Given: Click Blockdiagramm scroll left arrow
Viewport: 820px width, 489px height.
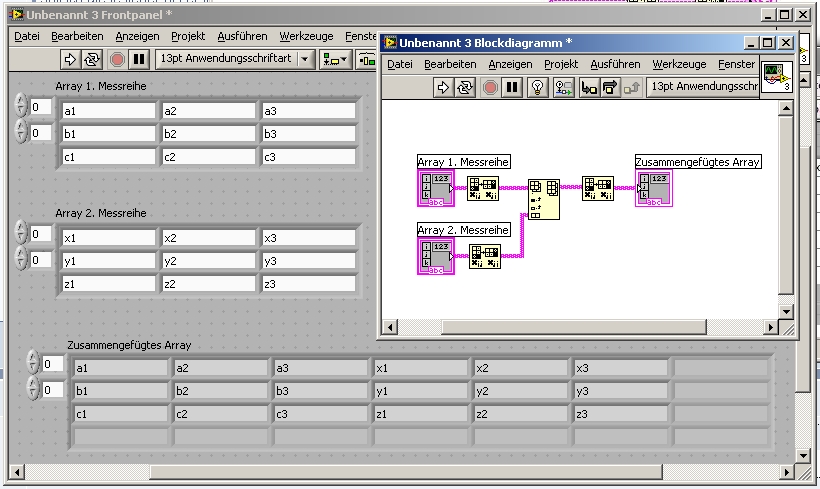Looking at the screenshot, I should (390, 327).
